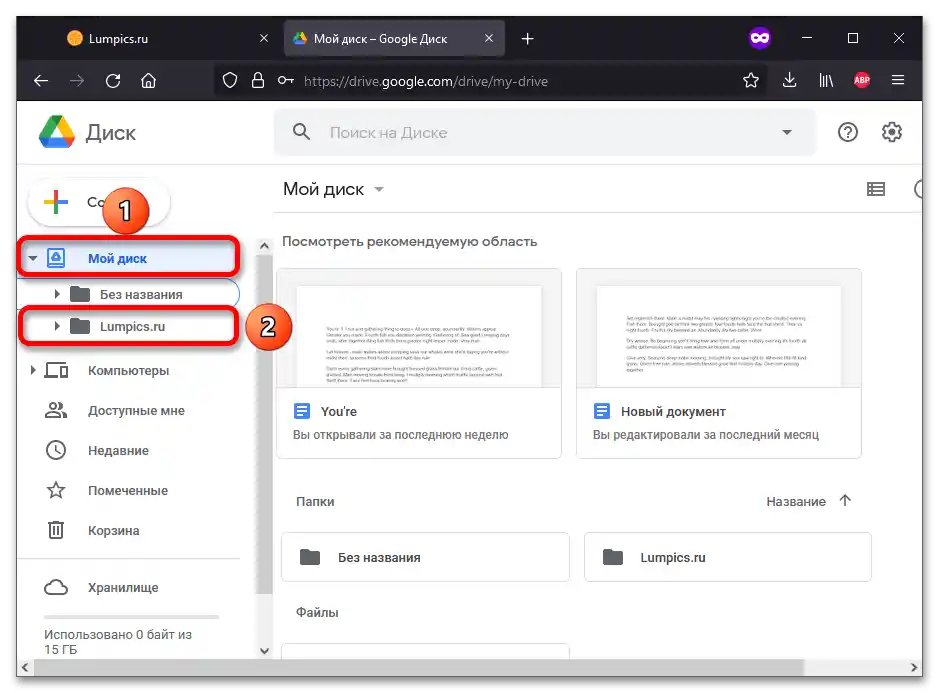
Task: Click sidebar scrollbar down arrow
Action: pos(264,650)
